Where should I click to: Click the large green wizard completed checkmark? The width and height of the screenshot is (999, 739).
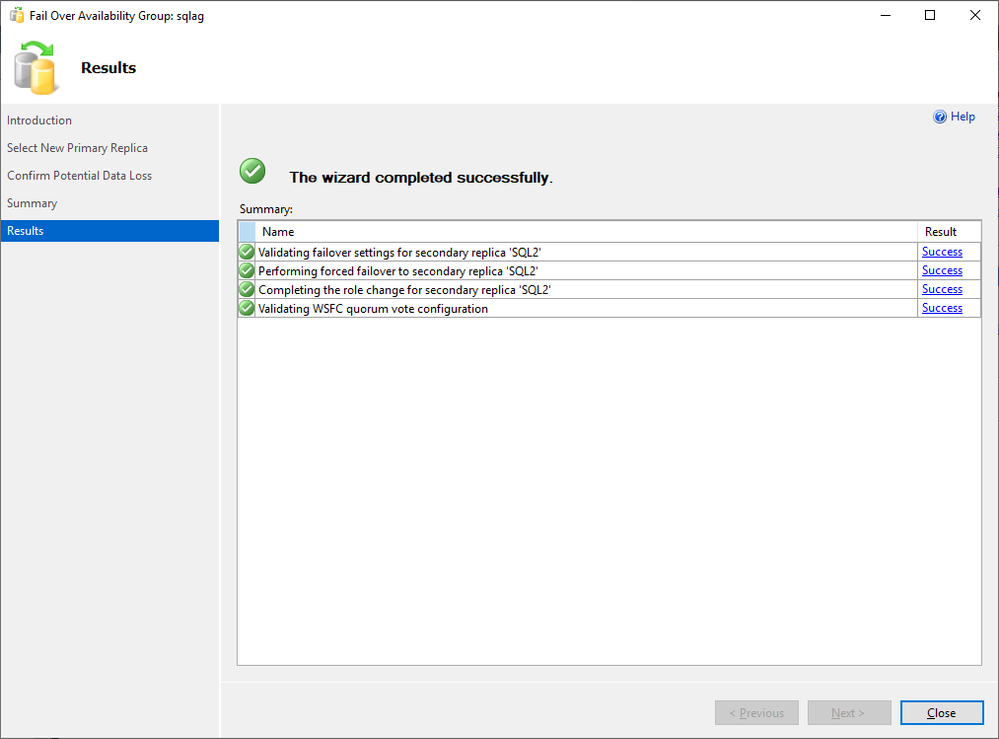(x=253, y=171)
